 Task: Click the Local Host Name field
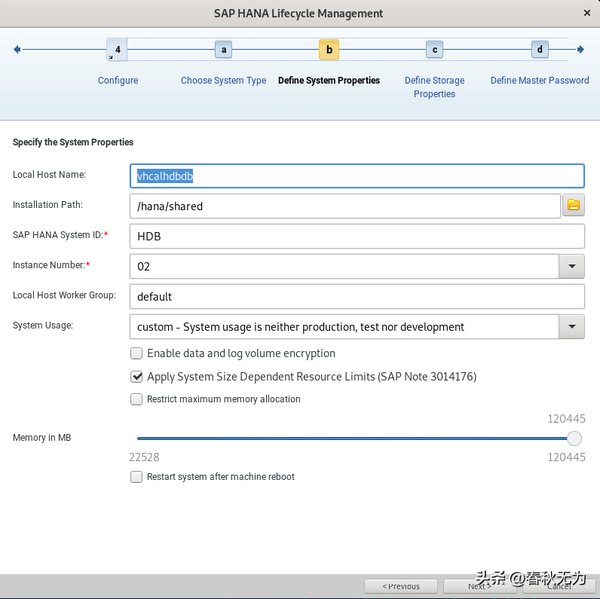357,176
